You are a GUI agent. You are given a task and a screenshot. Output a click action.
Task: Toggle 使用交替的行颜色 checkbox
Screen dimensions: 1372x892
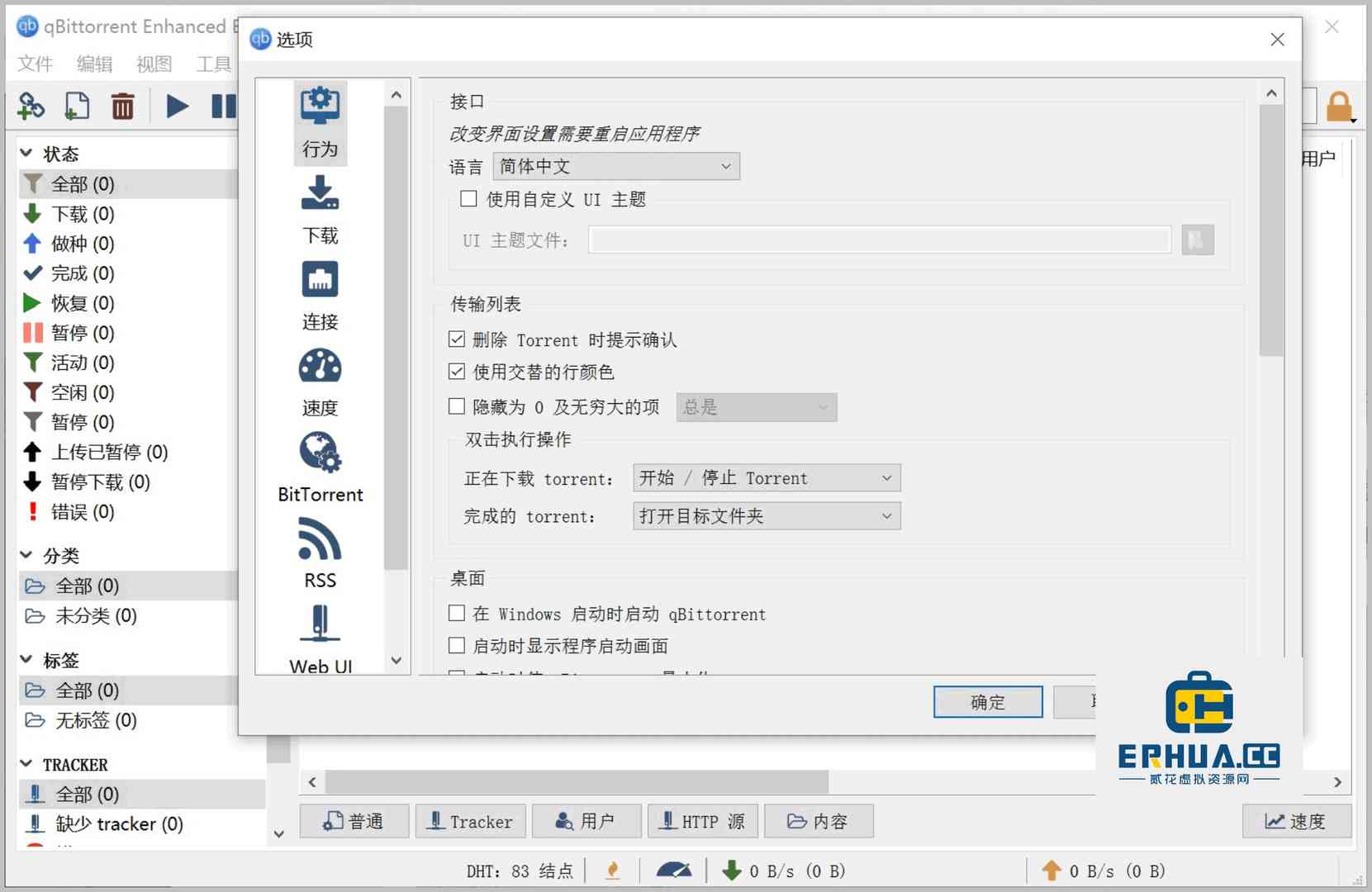(x=457, y=372)
